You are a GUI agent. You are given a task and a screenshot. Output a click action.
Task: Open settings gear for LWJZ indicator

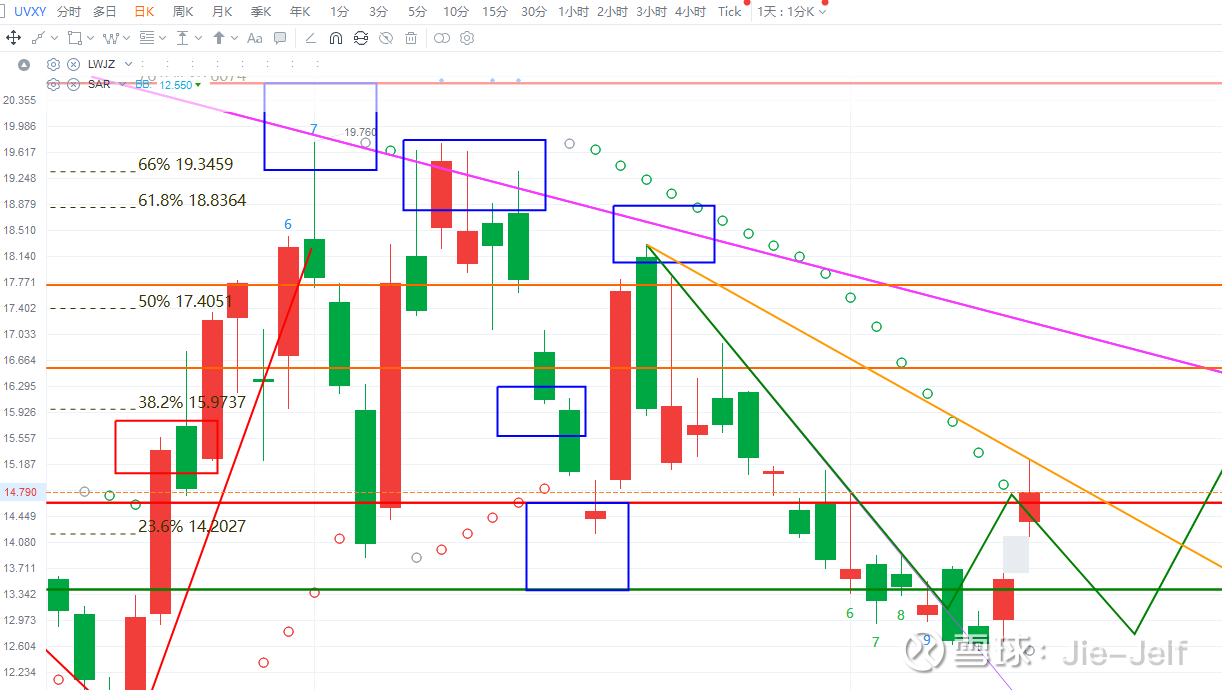[54, 64]
